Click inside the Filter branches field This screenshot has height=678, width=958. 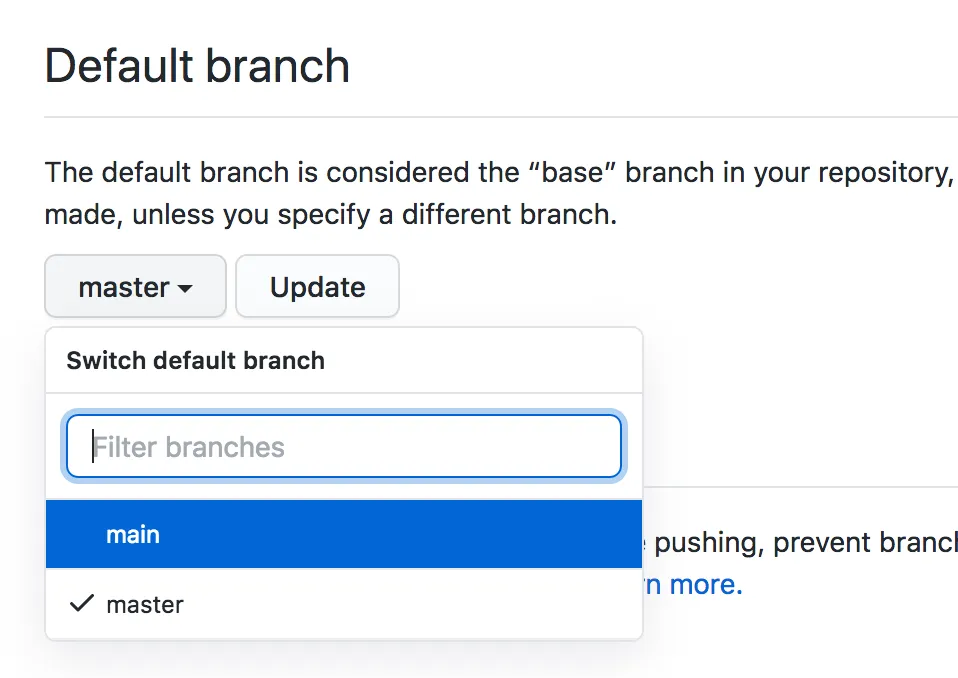(x=344, y=446)
